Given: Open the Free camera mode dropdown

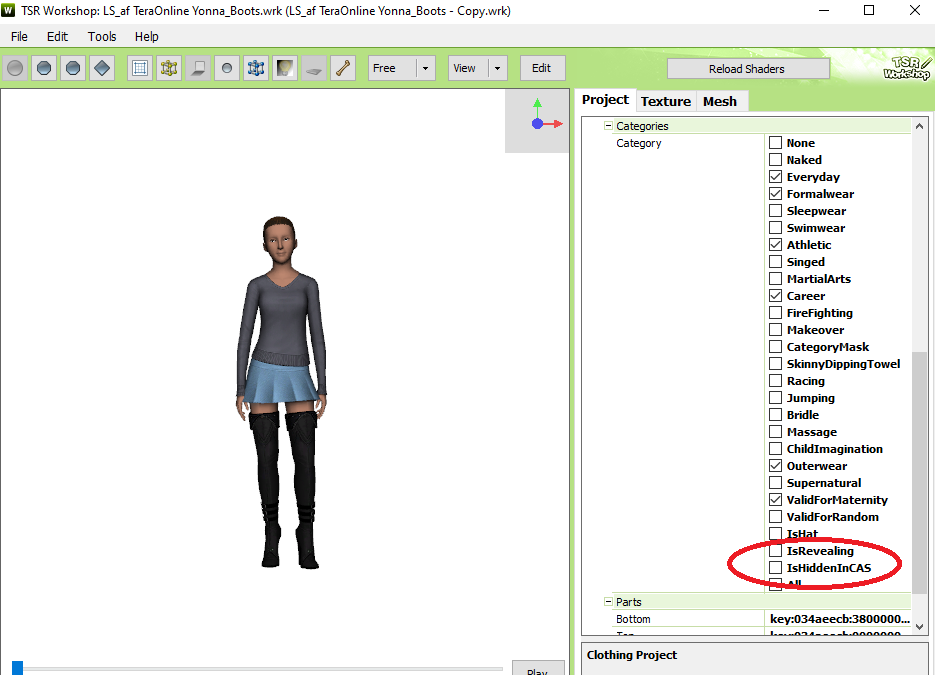Looking at the screenshot, I should pyautogui.click(x=426, y=68).
